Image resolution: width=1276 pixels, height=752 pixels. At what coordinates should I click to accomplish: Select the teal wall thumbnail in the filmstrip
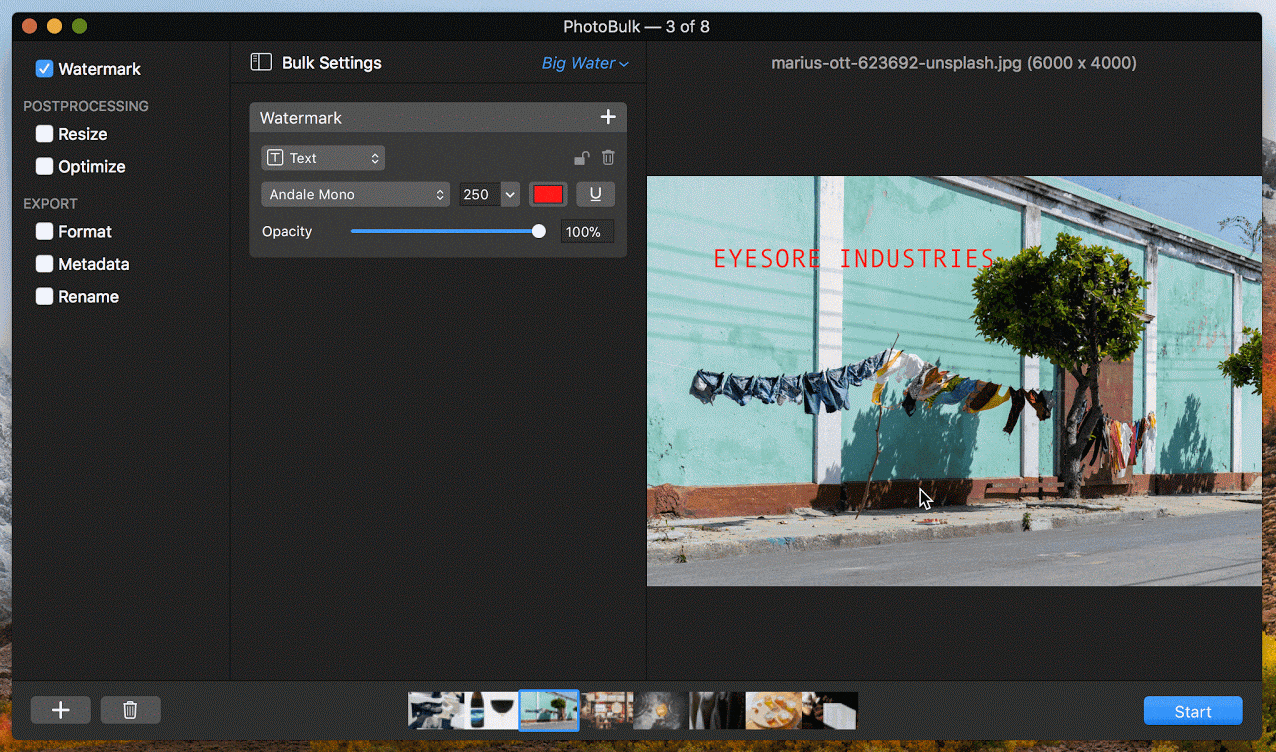coord(549,710)
